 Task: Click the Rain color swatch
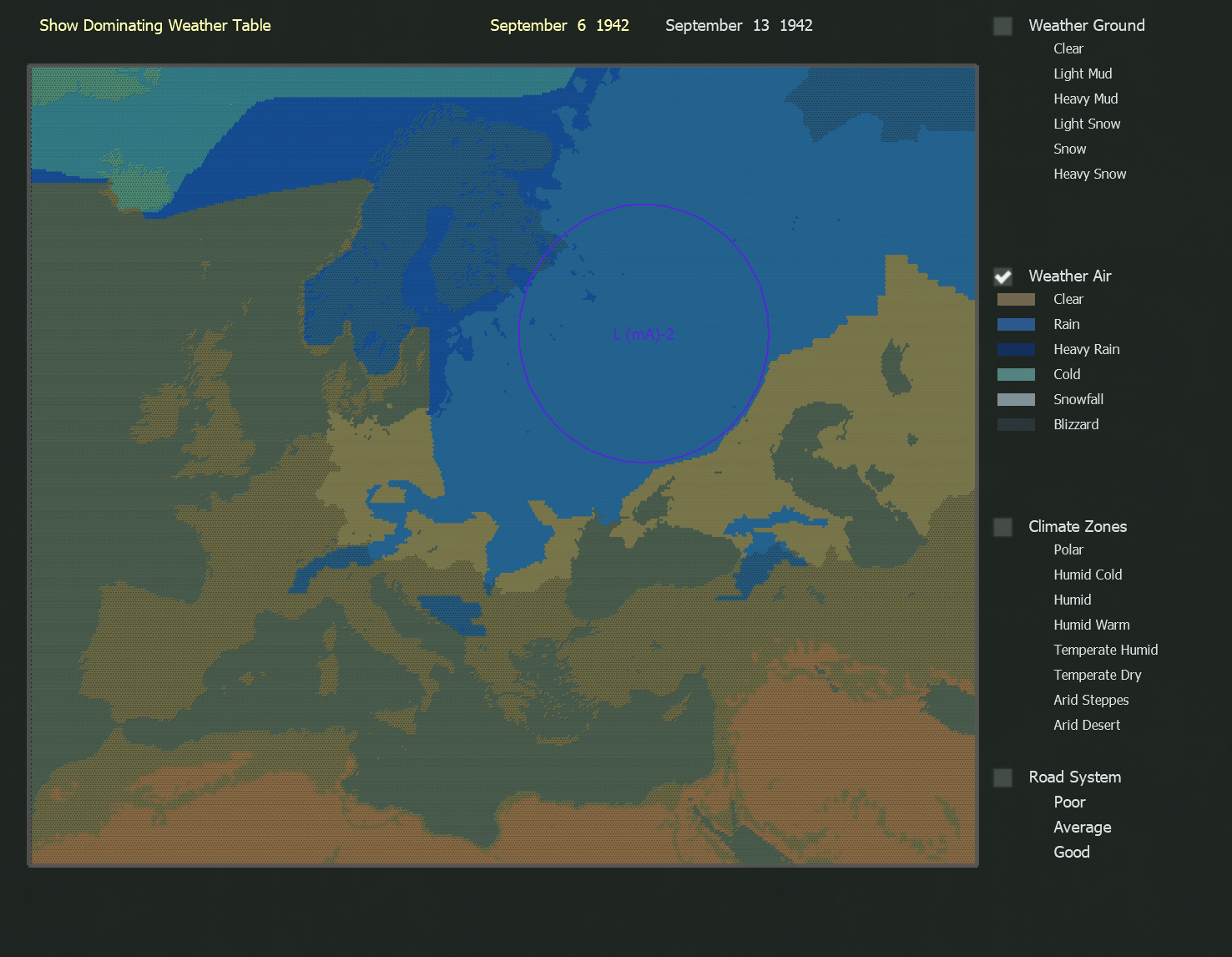pos(1016,324)
